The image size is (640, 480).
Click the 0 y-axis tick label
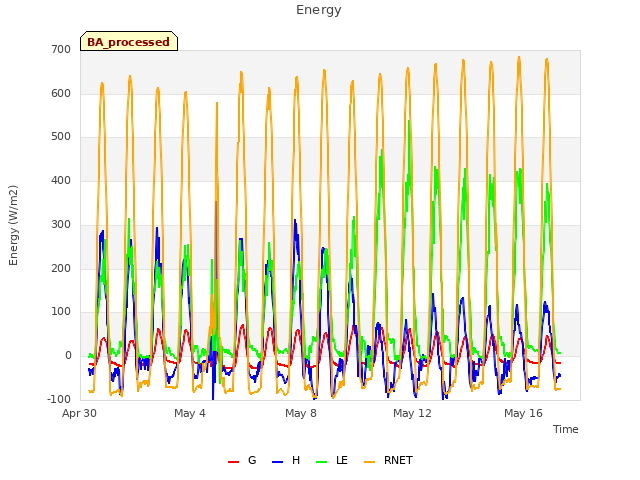click(68, 356)
